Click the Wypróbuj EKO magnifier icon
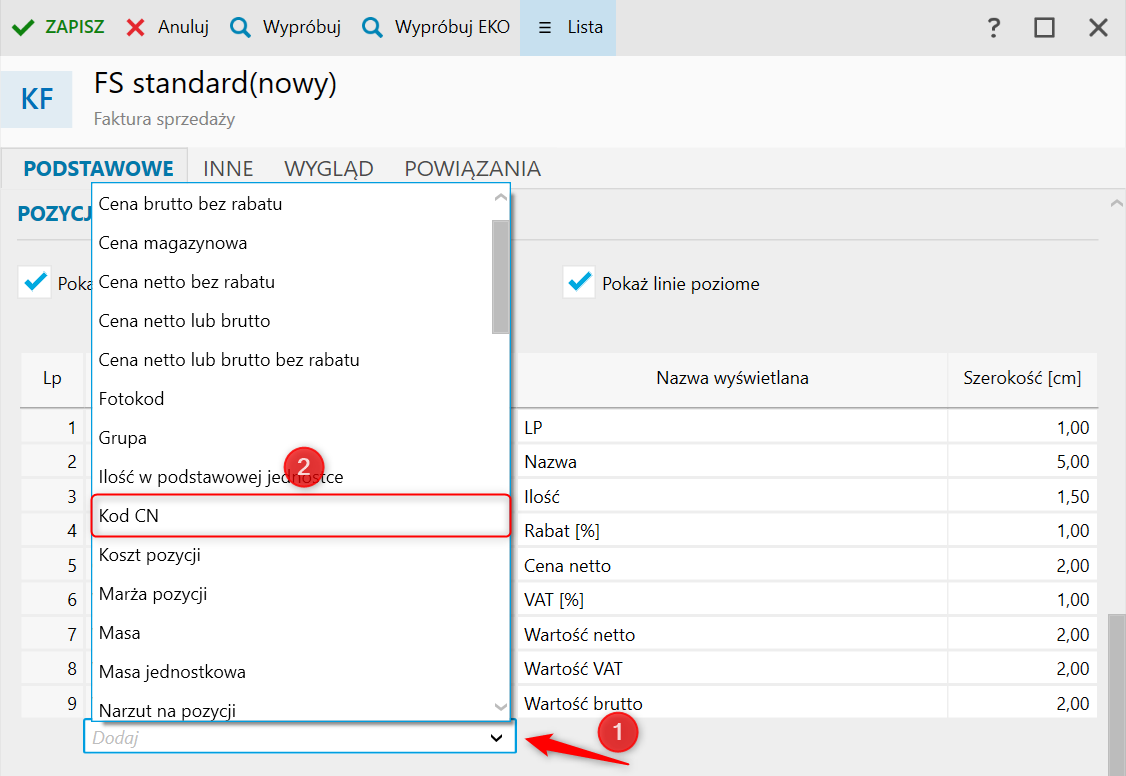 point(372,27)
